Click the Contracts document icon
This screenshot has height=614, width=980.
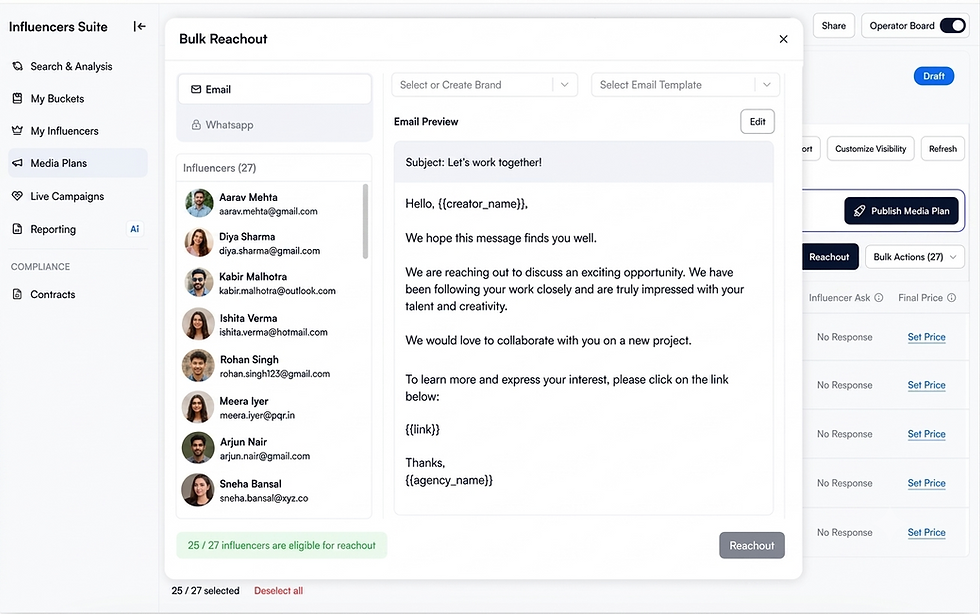click(18, 294)
